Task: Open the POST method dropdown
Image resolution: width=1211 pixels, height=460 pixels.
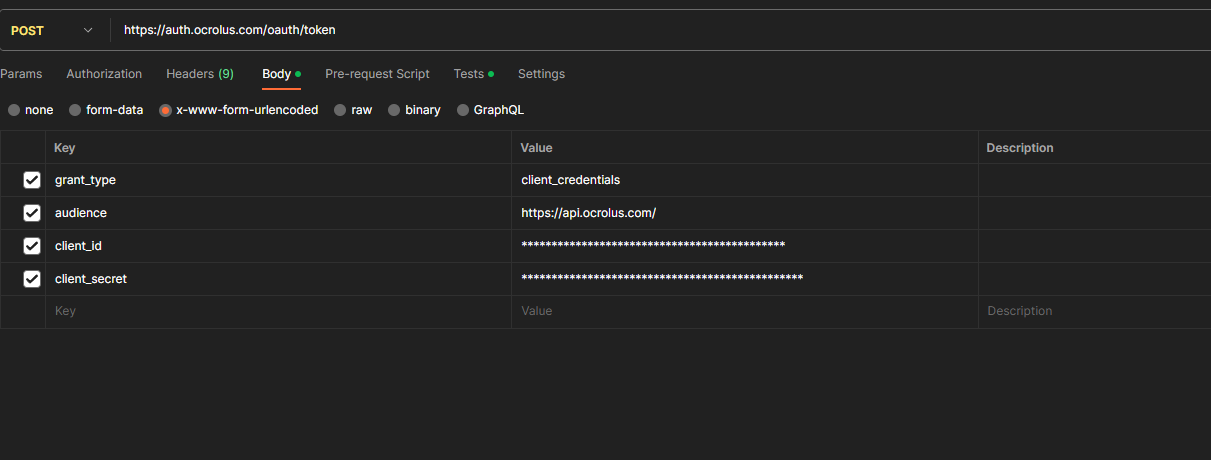Action: pyautogui.click(x=52, y=30)
